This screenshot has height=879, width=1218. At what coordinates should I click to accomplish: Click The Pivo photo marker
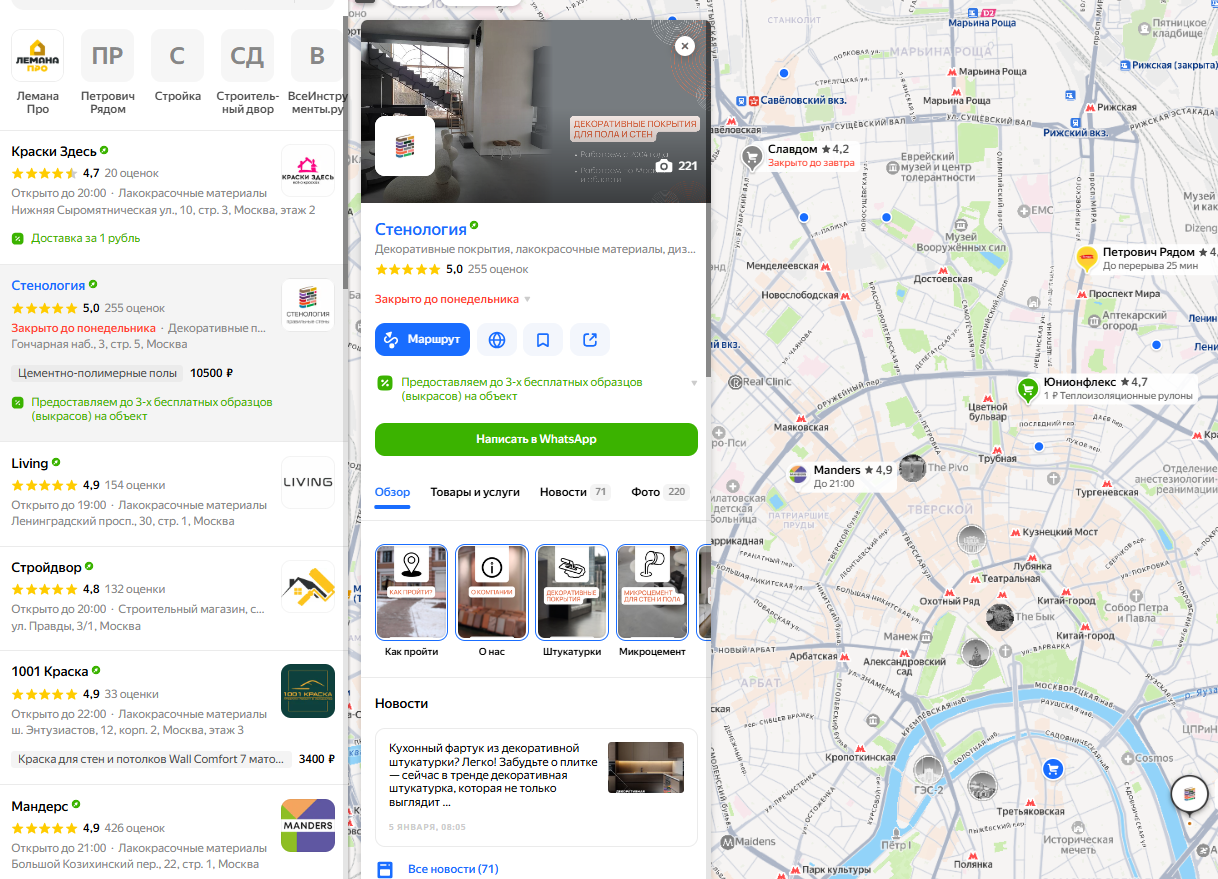(x=912, y=468)
